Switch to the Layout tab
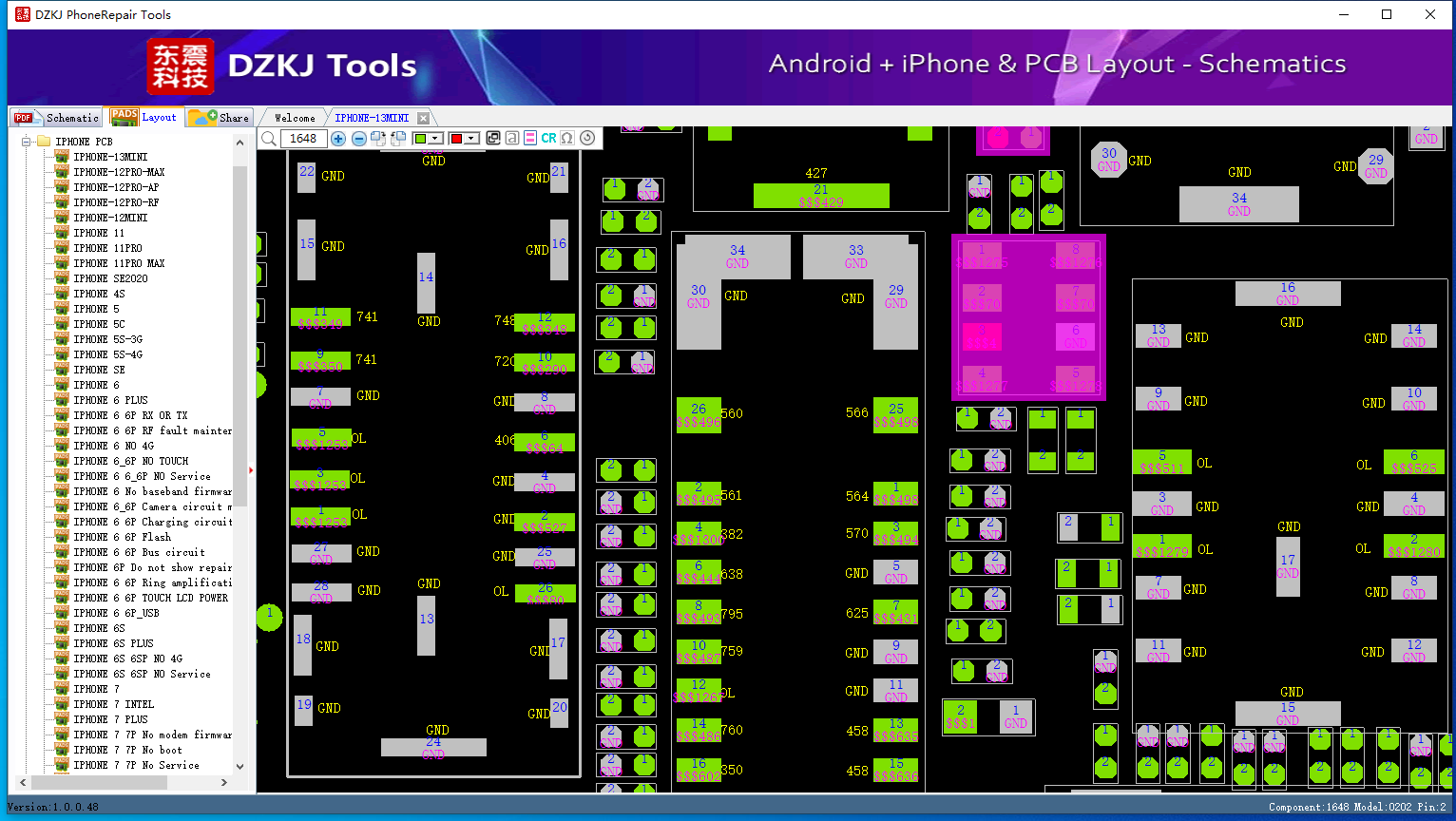Screen dimensions: 1456x821 click(x=144, y=118)
